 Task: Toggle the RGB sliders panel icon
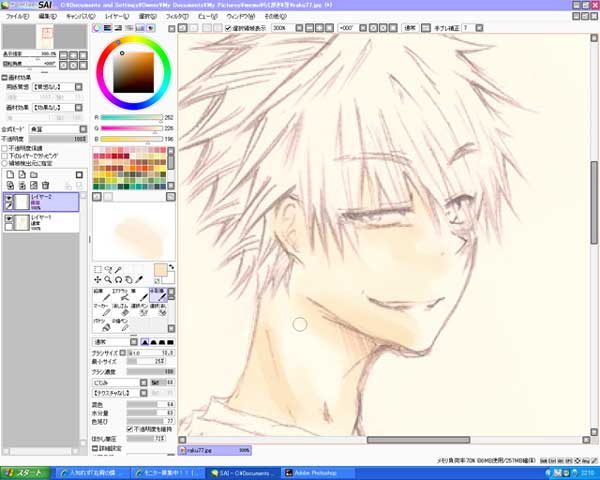point(108,28)
